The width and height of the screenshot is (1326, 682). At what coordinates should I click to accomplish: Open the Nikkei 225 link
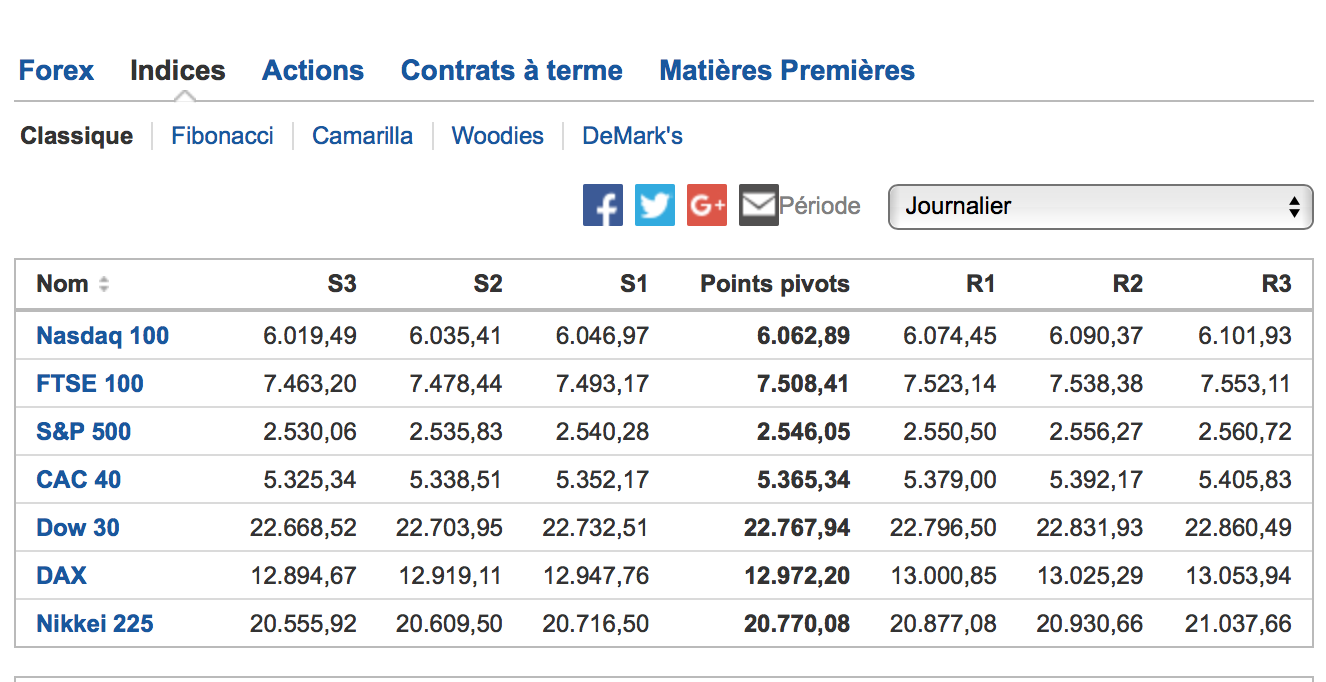click(x=95, y=624)
